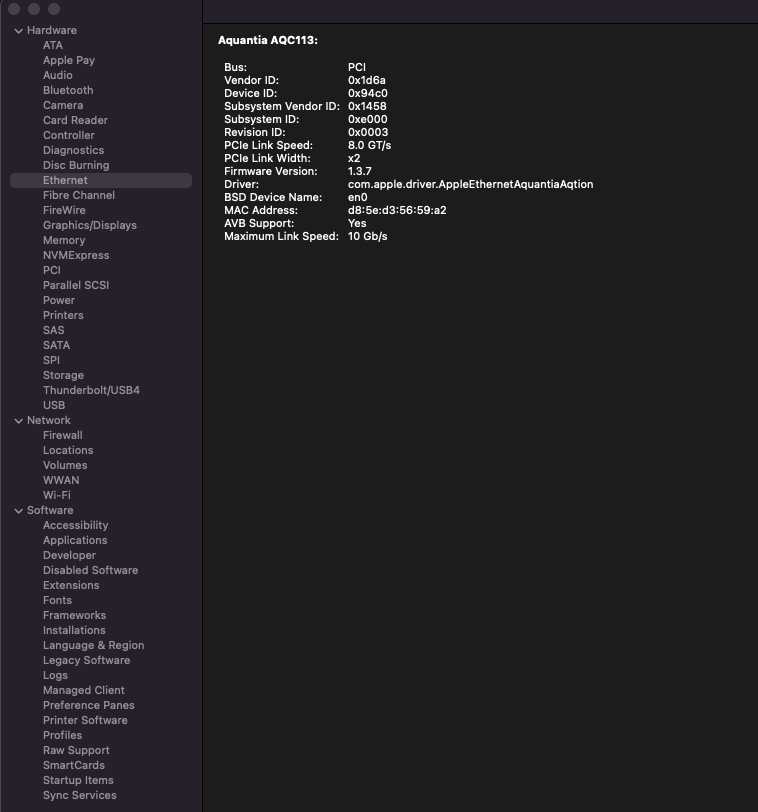Open Fibre Channel info
This screenshot has width=758, height=812.
[79, 196]
